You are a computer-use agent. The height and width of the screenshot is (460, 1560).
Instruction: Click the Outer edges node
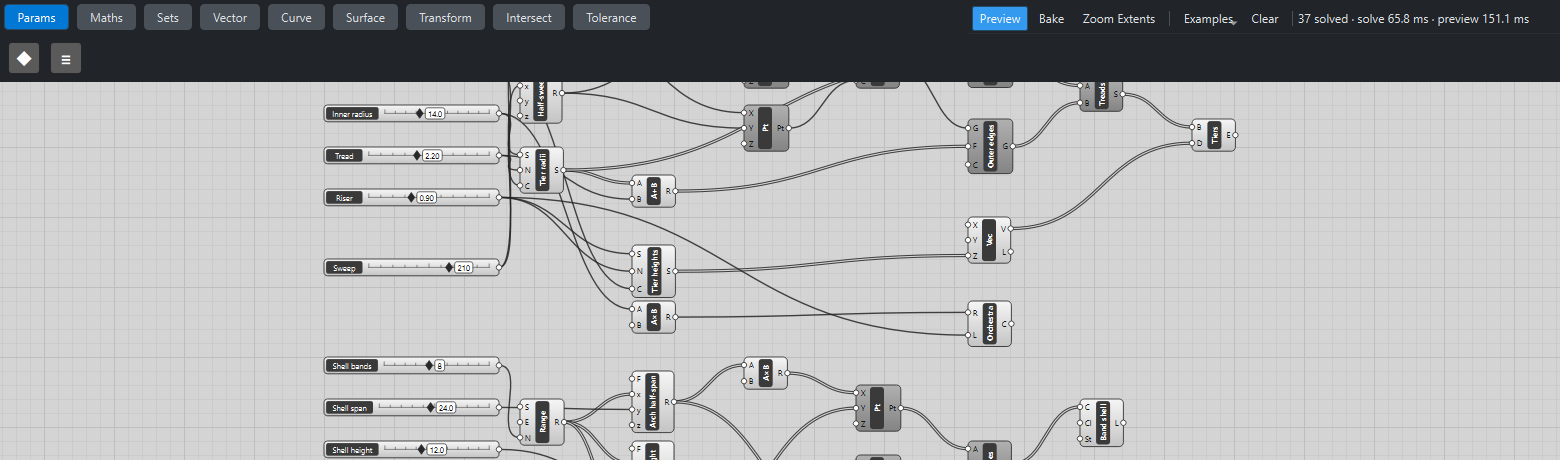990,146
